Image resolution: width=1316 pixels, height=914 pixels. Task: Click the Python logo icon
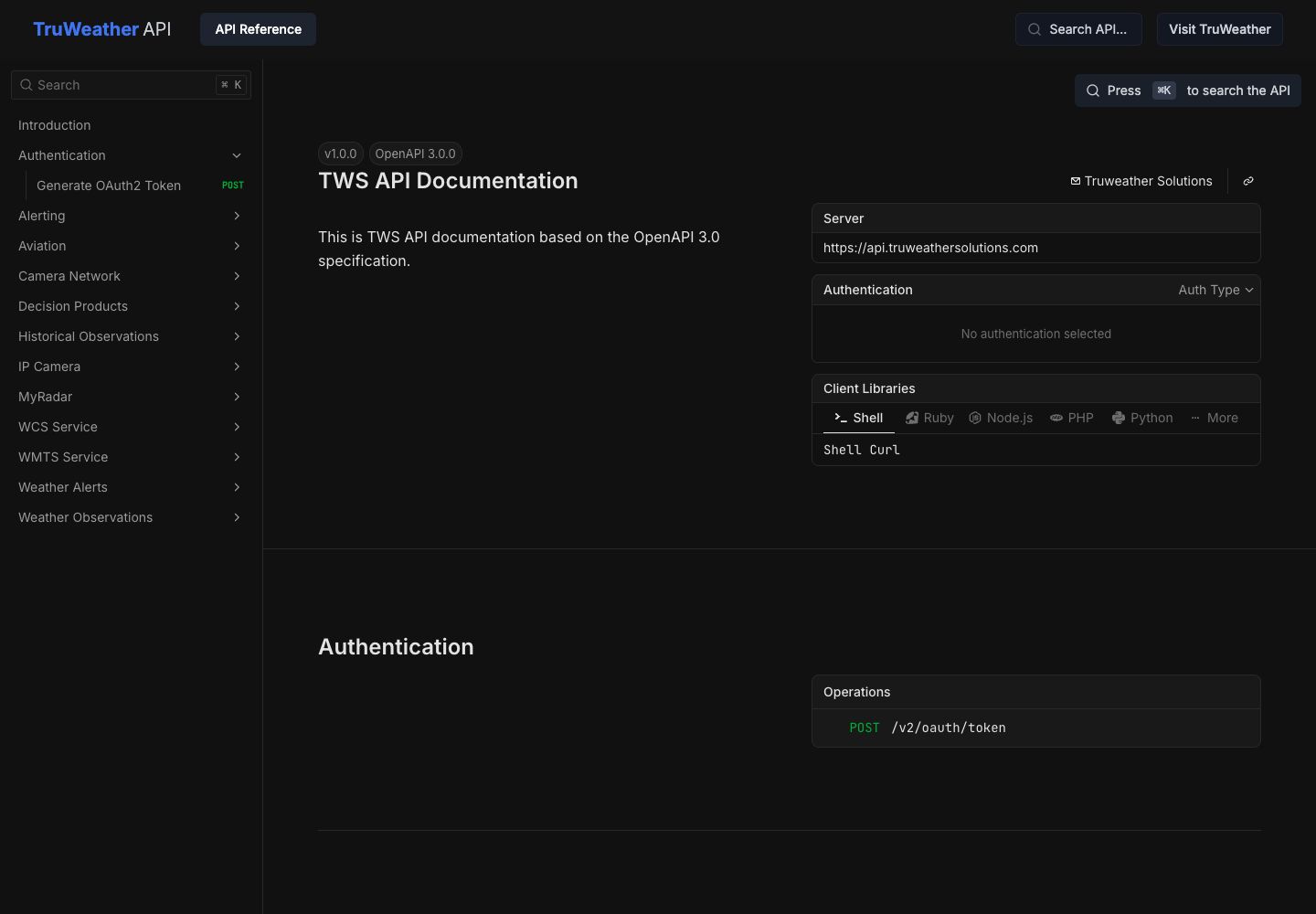pyautogui.click(x=1119, y=418)
